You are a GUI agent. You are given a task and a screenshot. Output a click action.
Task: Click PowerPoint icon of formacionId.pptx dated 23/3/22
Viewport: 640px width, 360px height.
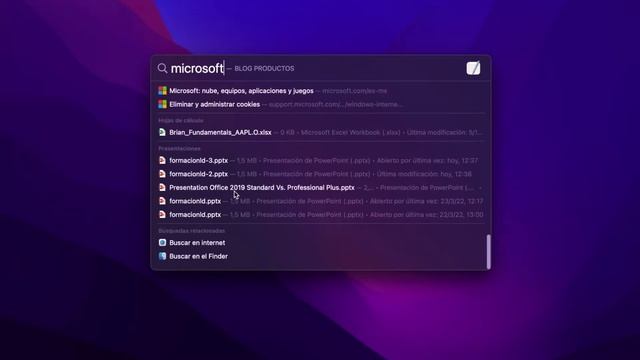162,201
